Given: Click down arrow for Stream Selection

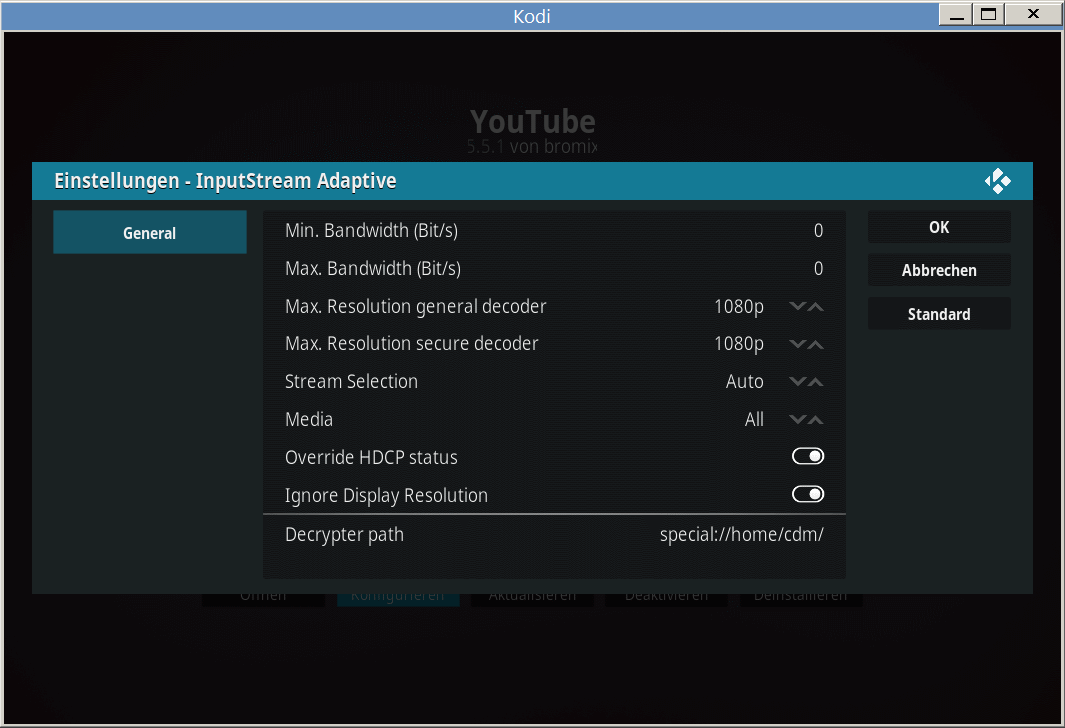Looking at the screenshot, I should tap(797, 382).
